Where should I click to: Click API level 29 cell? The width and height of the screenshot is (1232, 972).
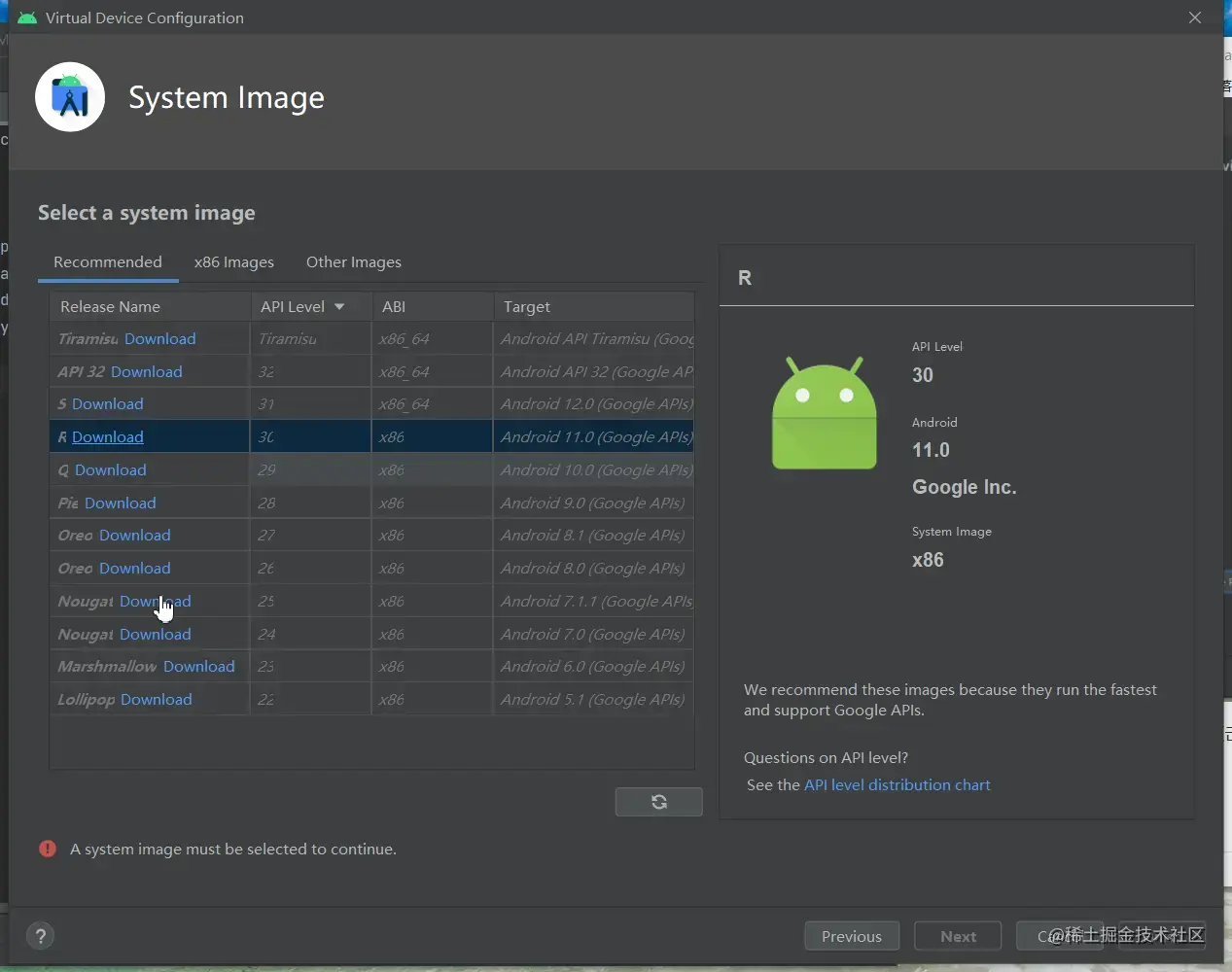tap(311, 470)
